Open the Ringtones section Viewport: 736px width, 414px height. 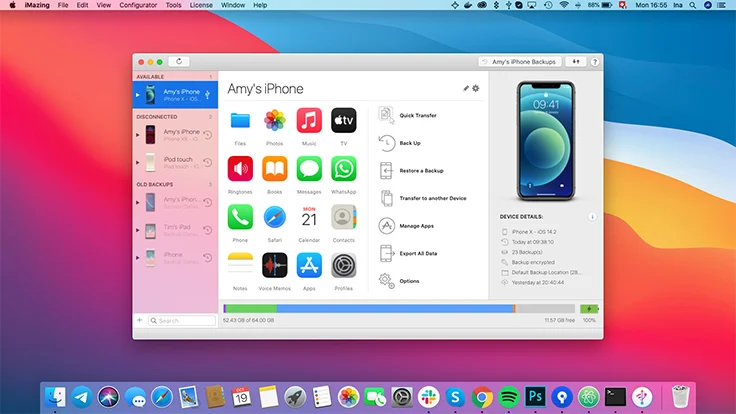point(240,169)
